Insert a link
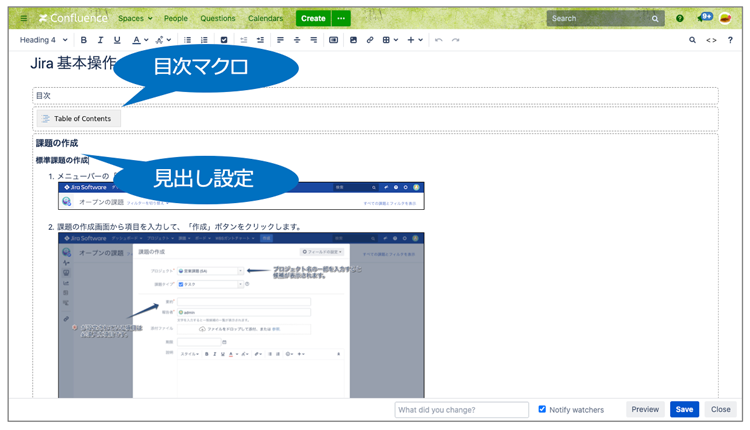750x430 pixels. (370, 40)
